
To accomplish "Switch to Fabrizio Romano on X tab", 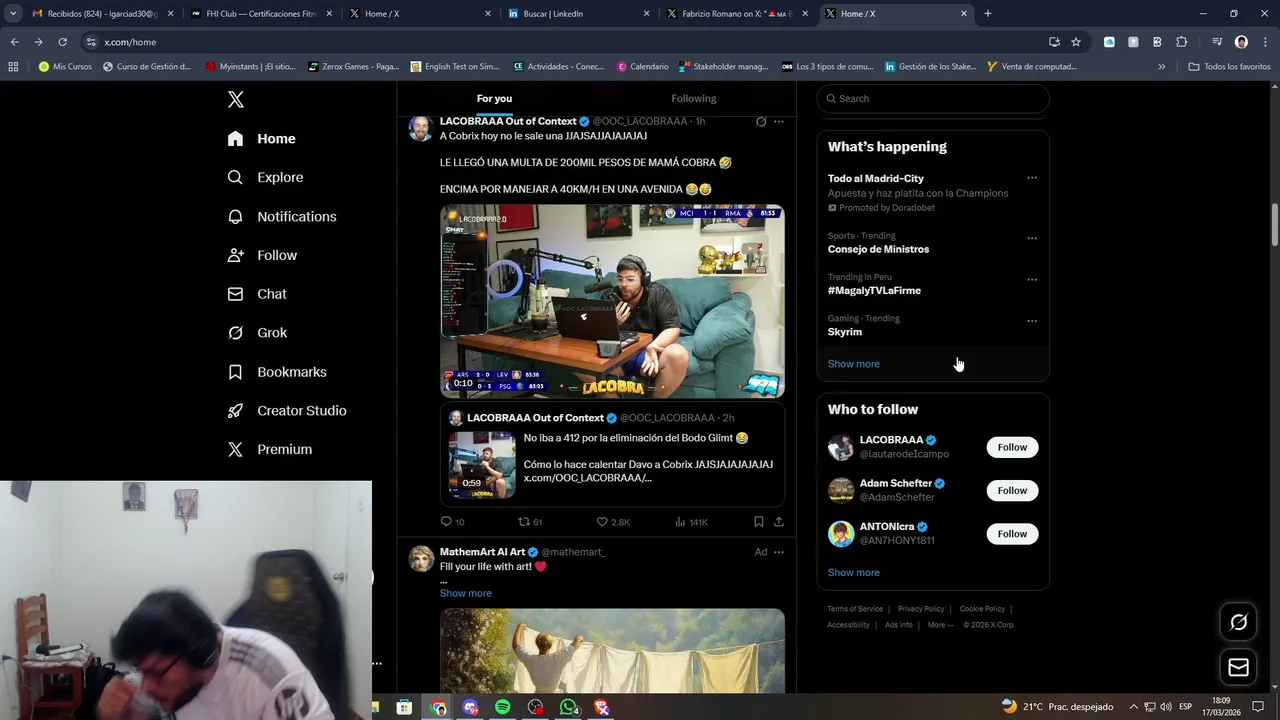I will 737,14.
